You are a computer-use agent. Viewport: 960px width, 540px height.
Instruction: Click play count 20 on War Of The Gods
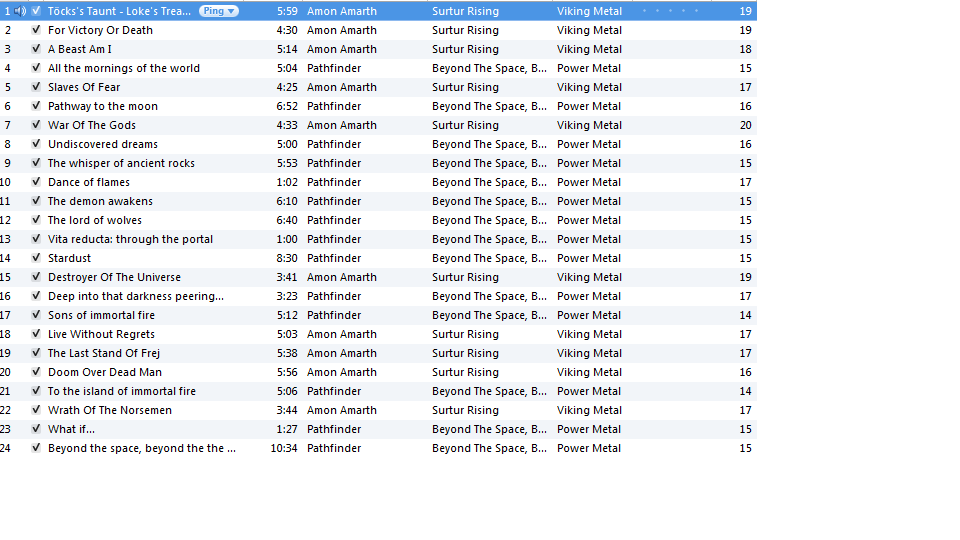tap(745, 125)
